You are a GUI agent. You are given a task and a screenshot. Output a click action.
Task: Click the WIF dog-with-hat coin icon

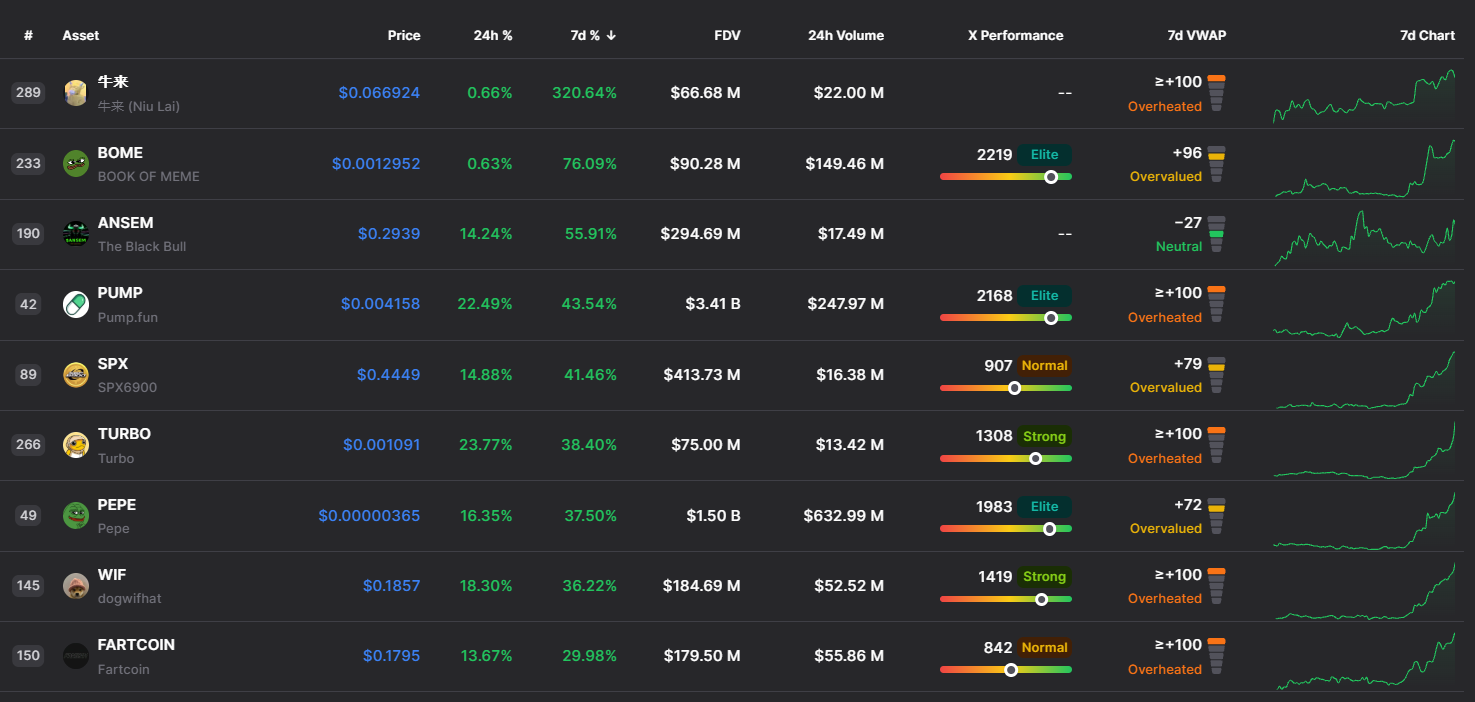[x=76, y=586]
